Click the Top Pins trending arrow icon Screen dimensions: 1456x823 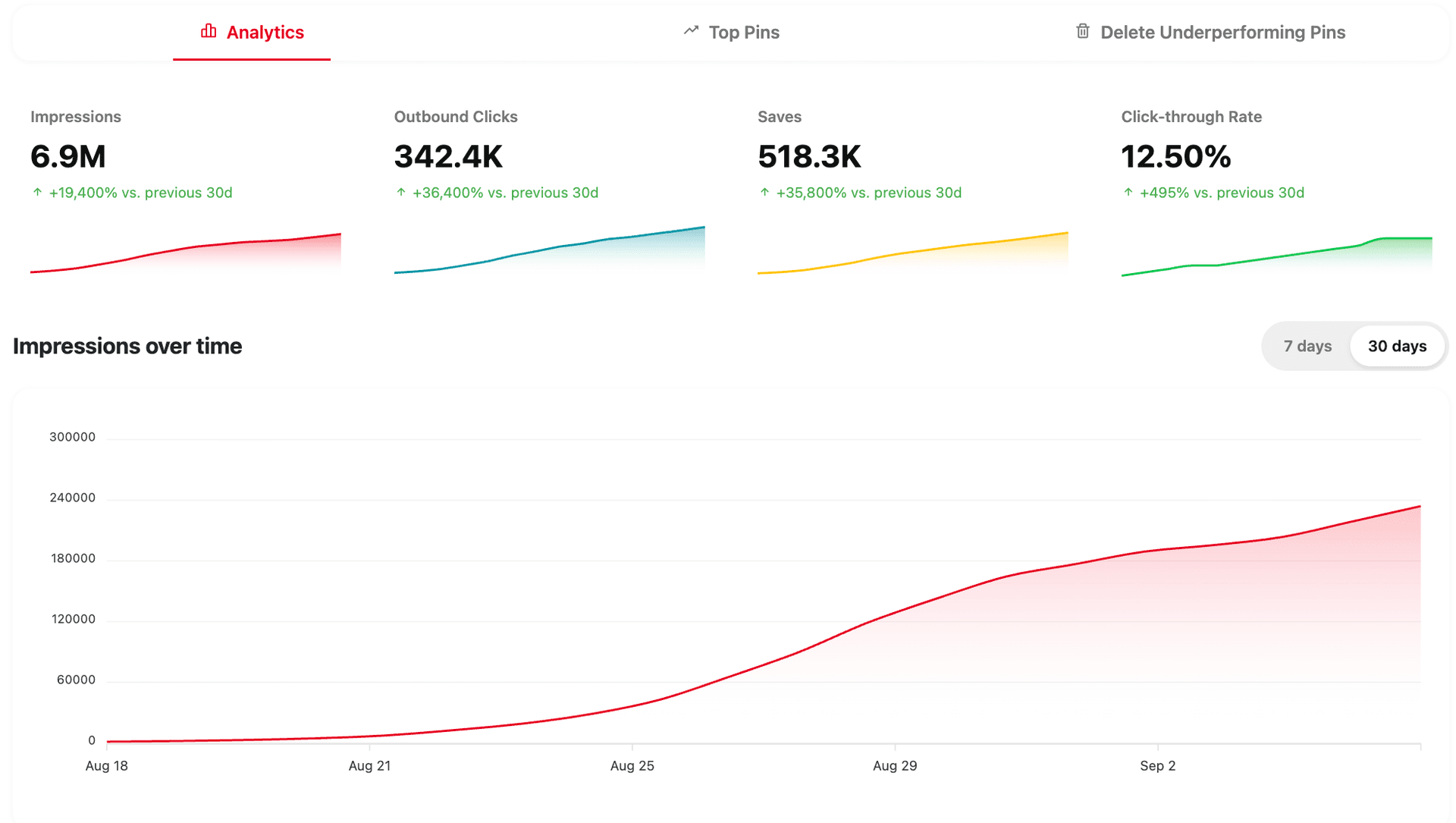691,31
